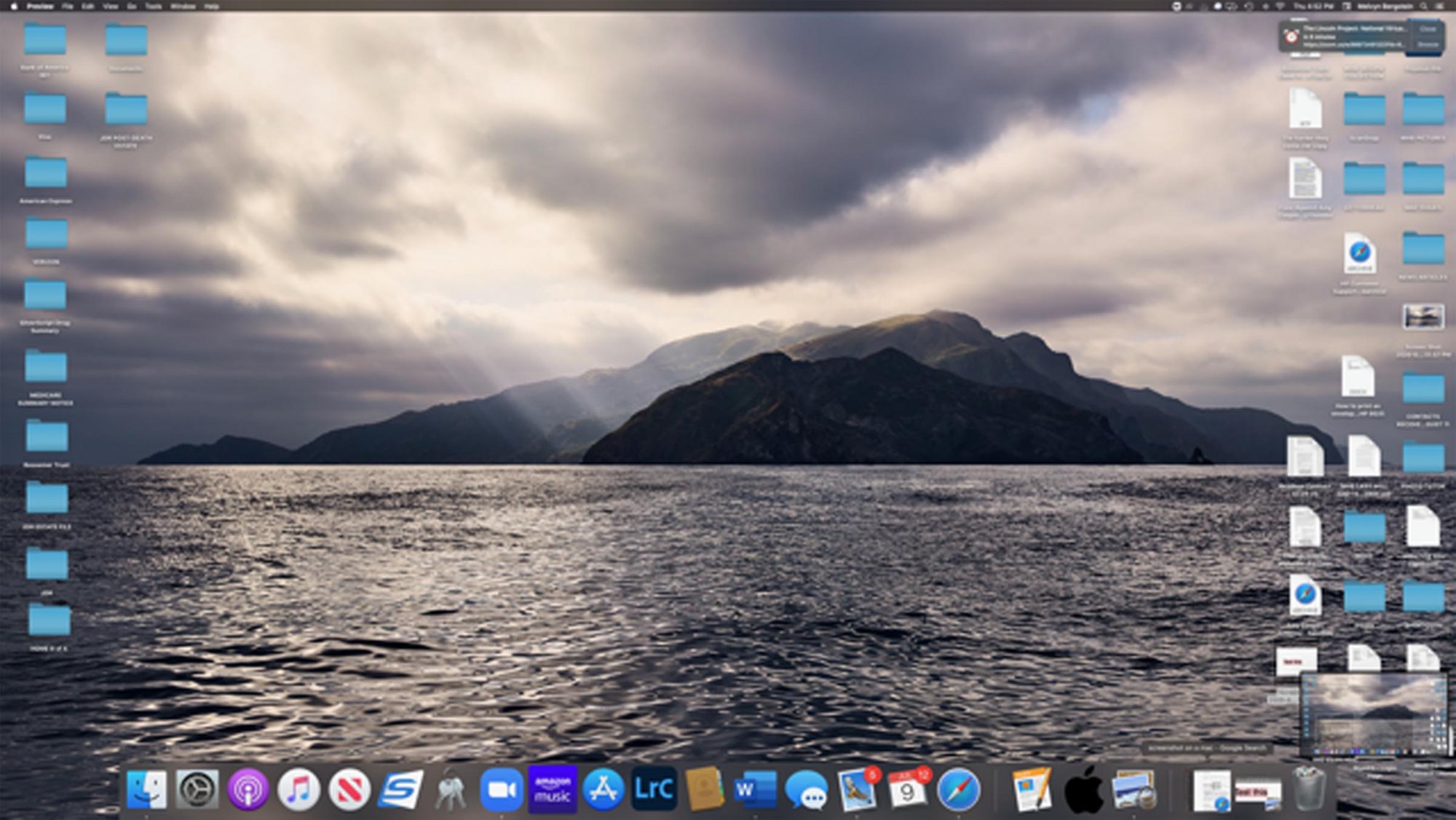Select the VERIZON desktop folder
This screenshot has height=820, width=1456.
click(x=47, y=241)
